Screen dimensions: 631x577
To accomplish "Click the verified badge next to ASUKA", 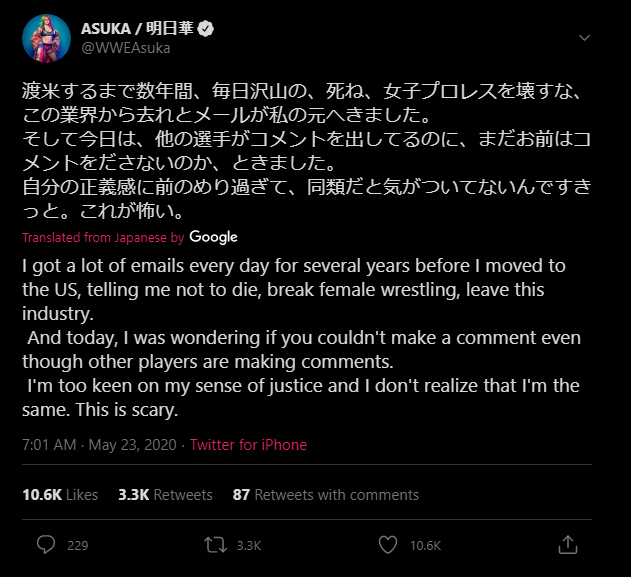I will 232,29.
